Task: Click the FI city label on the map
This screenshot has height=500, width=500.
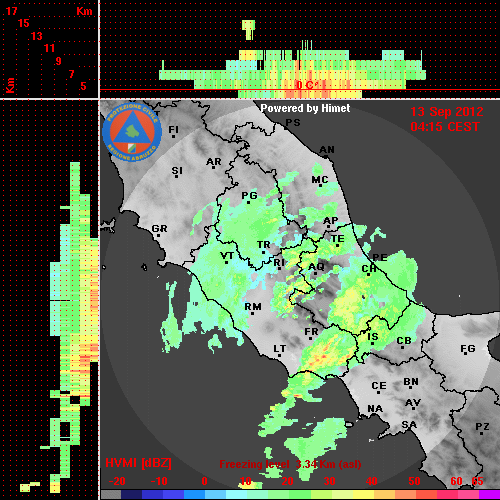Action: point(173,129)
